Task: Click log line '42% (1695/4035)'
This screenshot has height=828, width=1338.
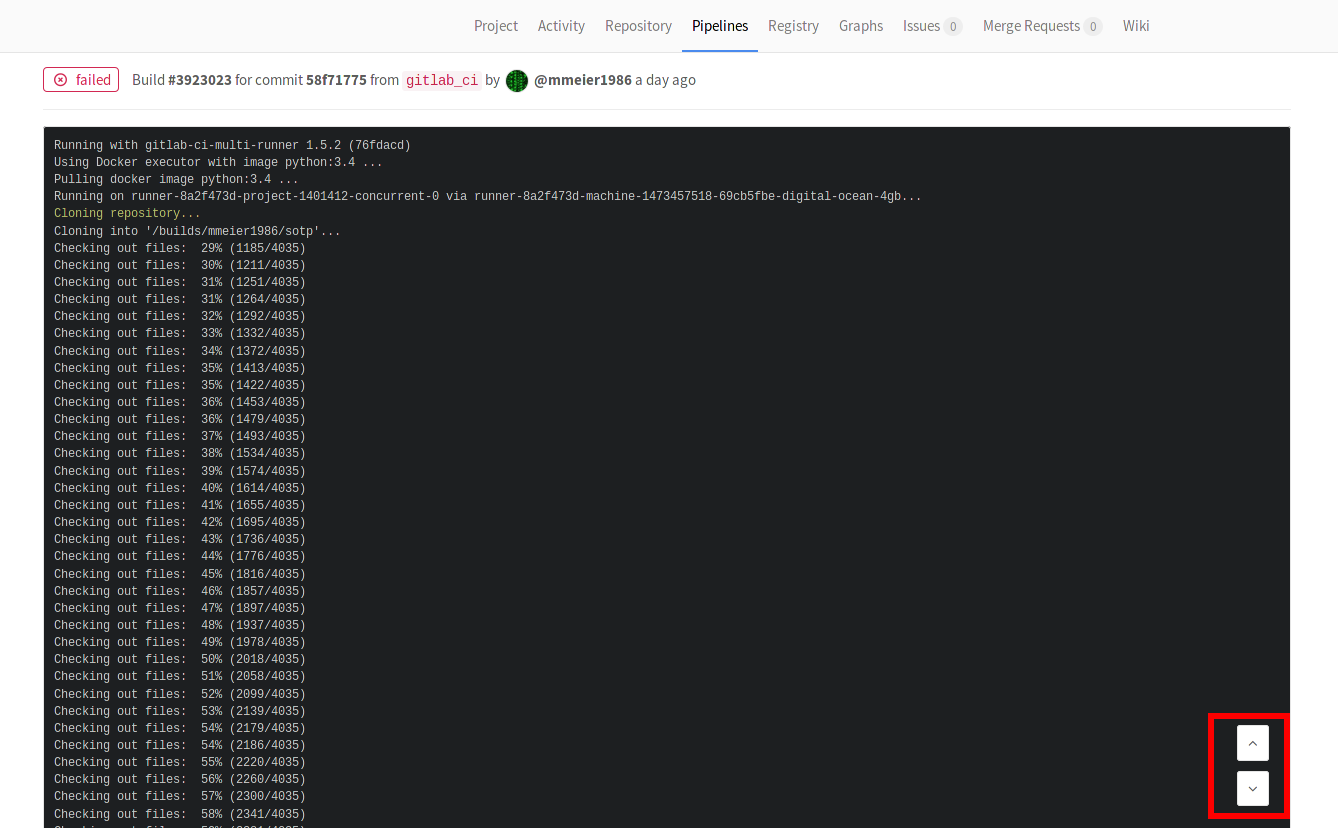Action: (x=180, y=522)
